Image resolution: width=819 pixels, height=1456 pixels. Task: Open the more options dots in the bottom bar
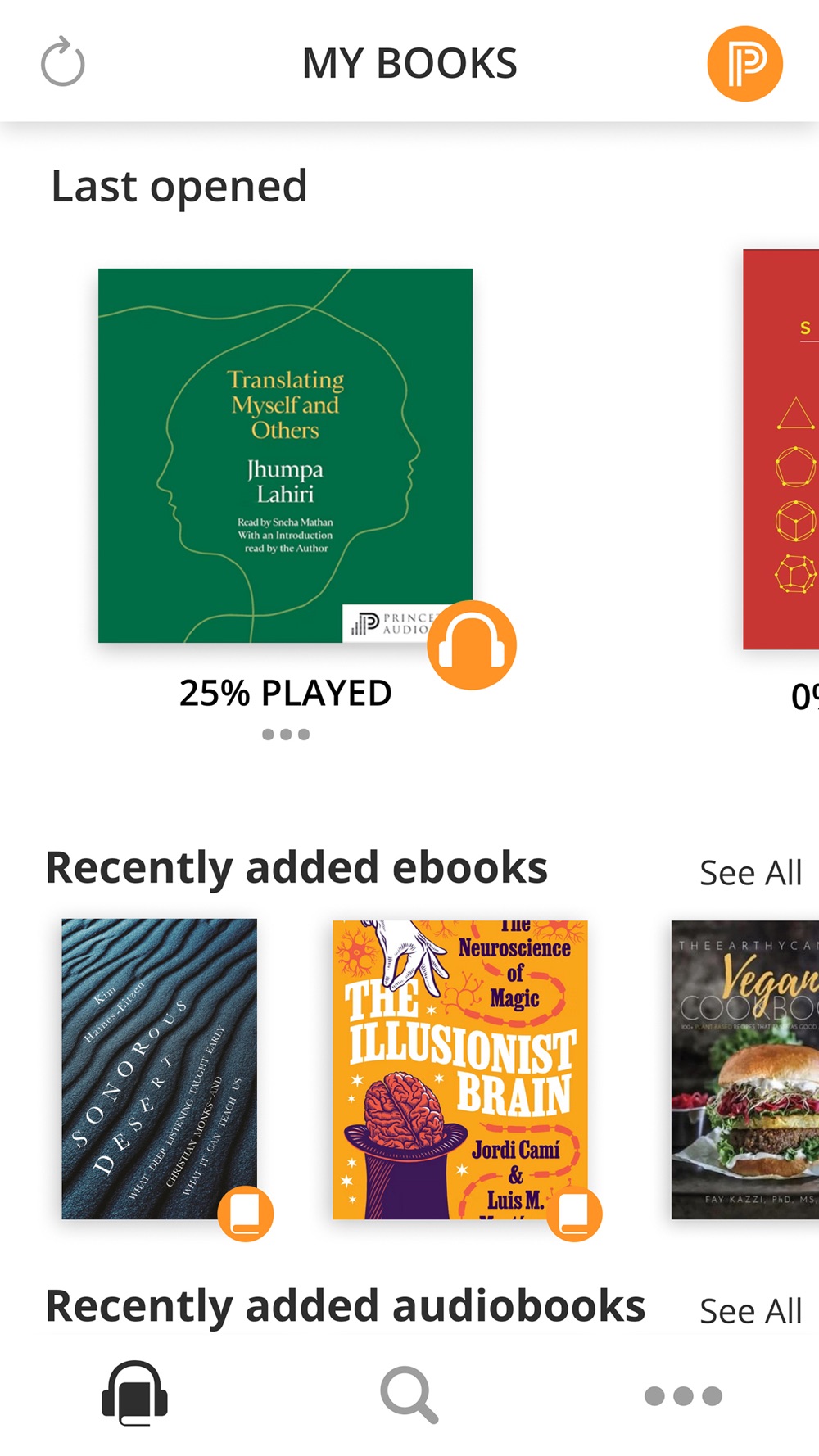(683, 1395)
